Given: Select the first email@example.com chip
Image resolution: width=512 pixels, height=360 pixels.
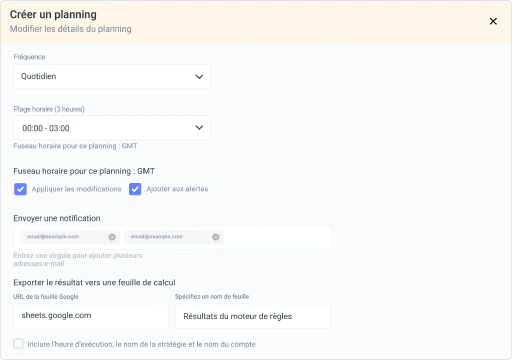Looking at the screenshot, I should pos(70,237).
